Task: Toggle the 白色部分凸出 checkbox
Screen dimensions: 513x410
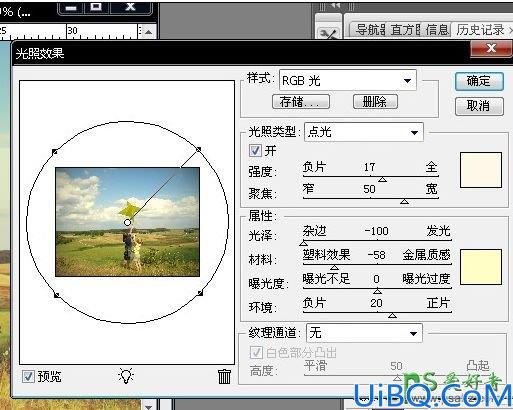Action: 256,352
